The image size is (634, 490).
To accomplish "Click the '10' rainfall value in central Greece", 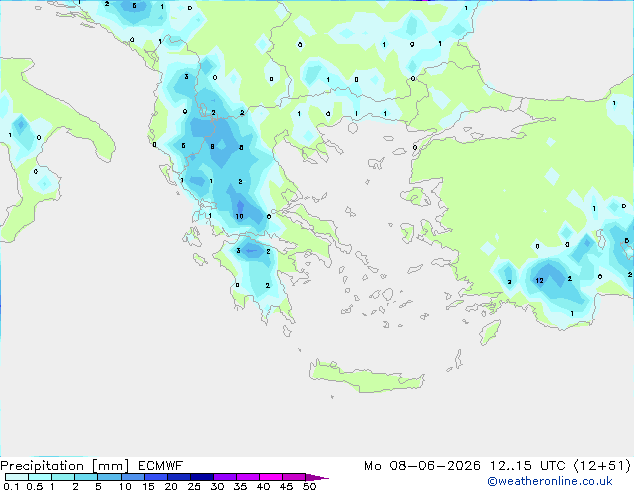I will pyautogui.click(x=239, y=216).
